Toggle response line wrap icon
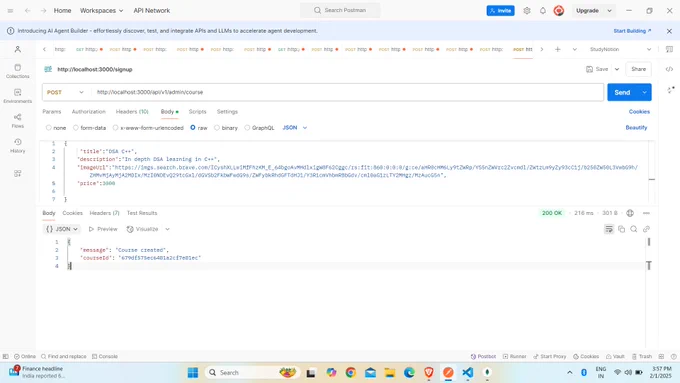This screenshot has height=383, width=680. pos(609,229)
